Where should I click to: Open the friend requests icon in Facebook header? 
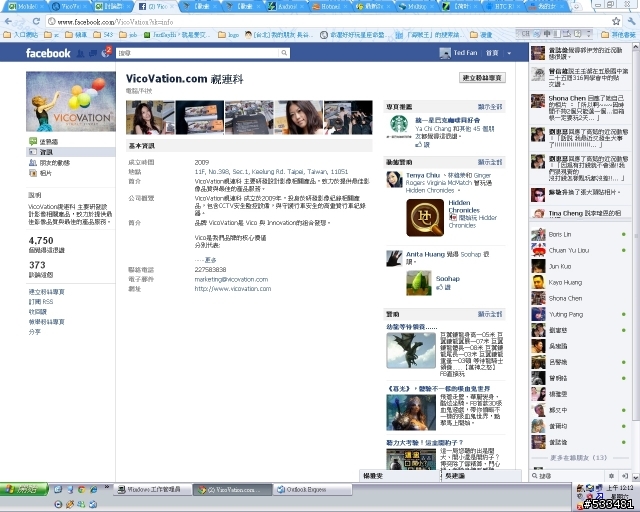click(80, 53)
